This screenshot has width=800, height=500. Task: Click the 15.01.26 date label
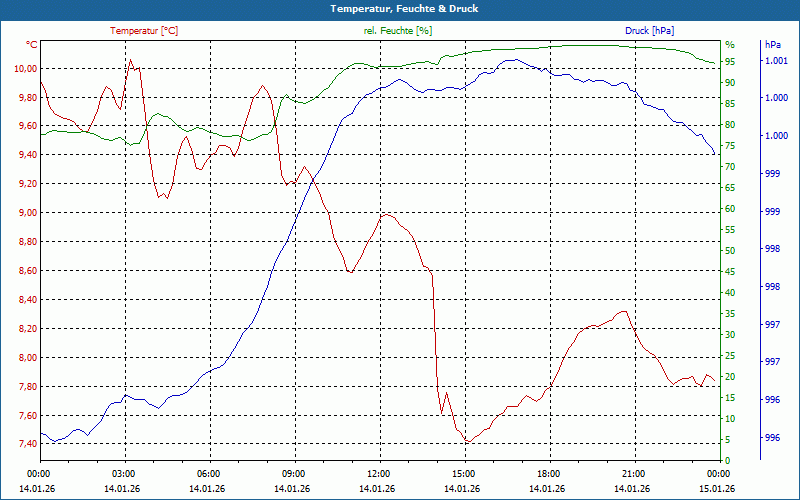tap(717, 489)
